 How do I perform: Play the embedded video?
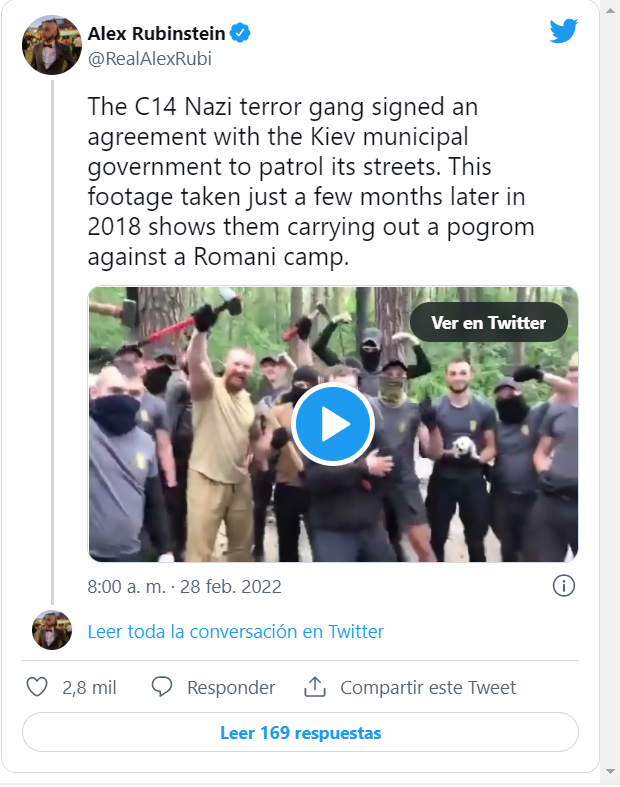point(333,424)
